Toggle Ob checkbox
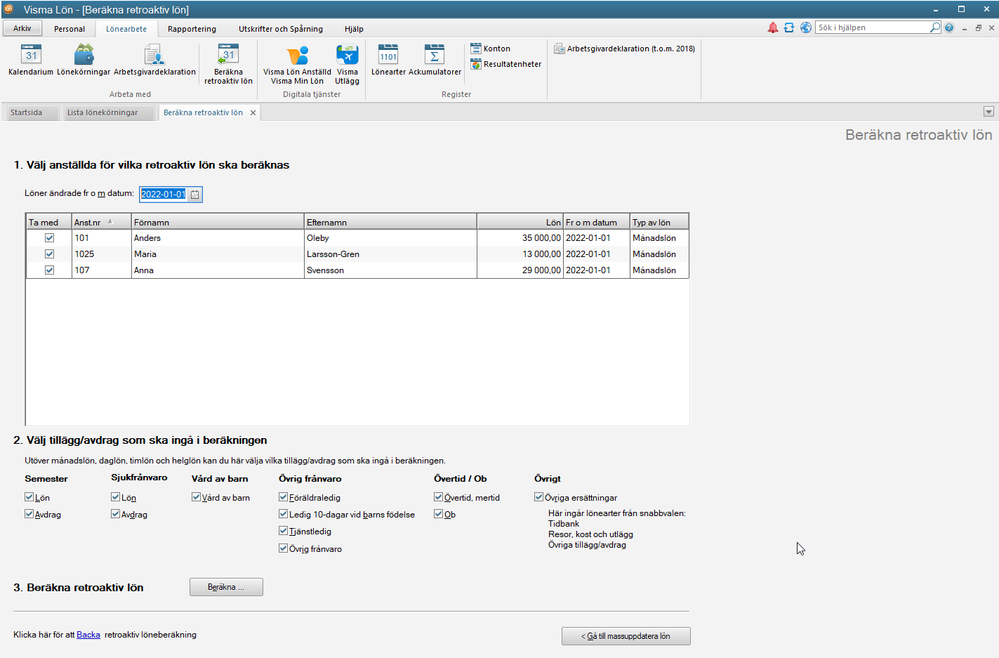The image size is (999, 658). [x=438, y=513]
